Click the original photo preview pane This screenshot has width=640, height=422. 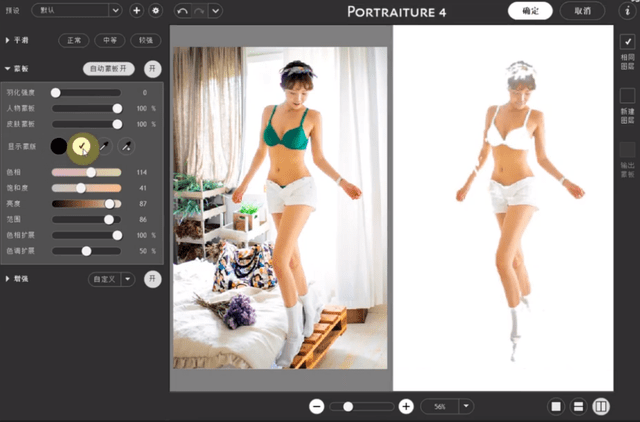tap(280, 208)
